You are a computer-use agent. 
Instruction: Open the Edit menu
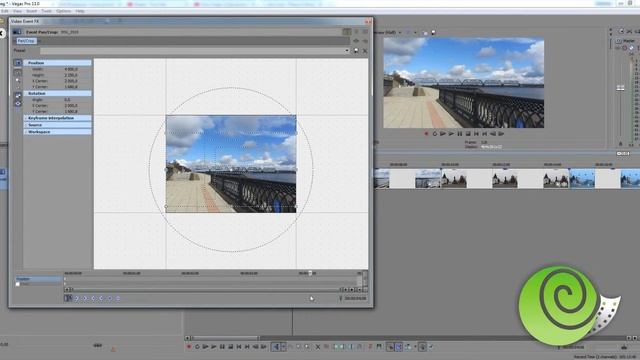point(4,11)
